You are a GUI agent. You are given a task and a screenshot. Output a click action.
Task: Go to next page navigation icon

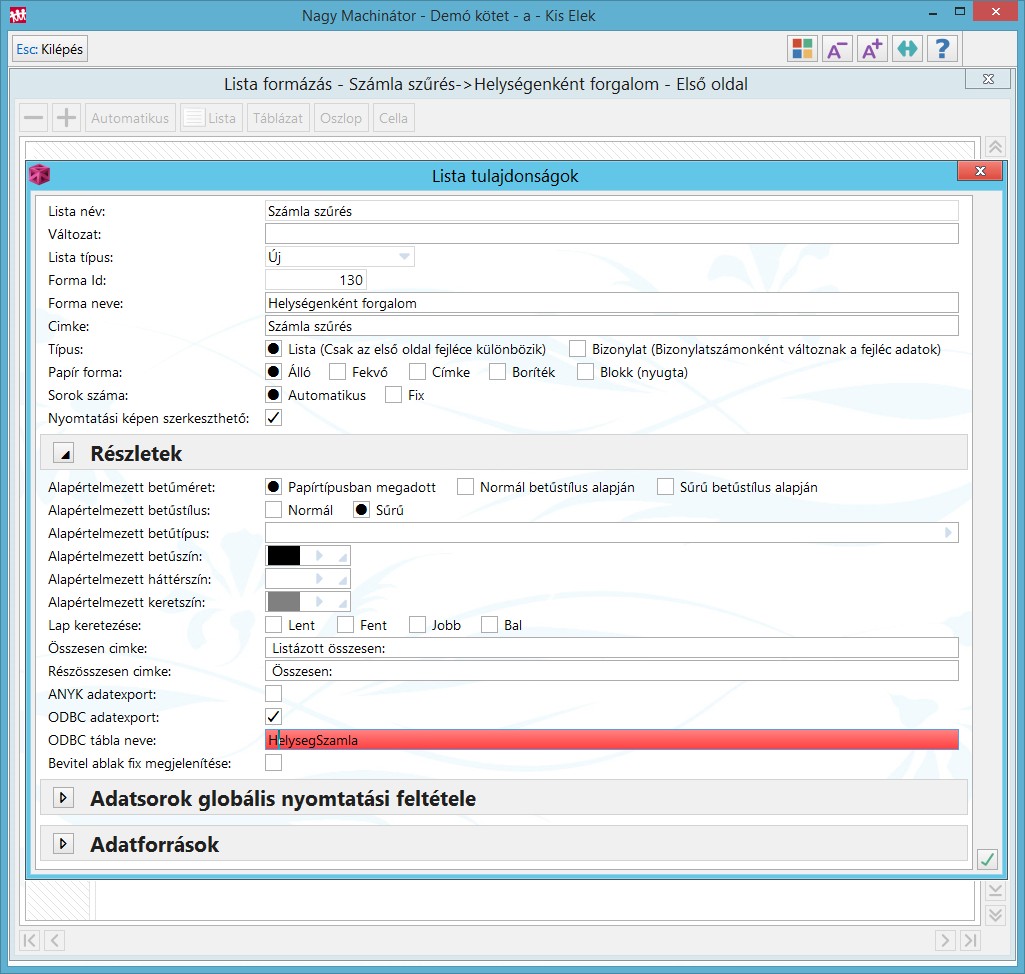point(945,940)
